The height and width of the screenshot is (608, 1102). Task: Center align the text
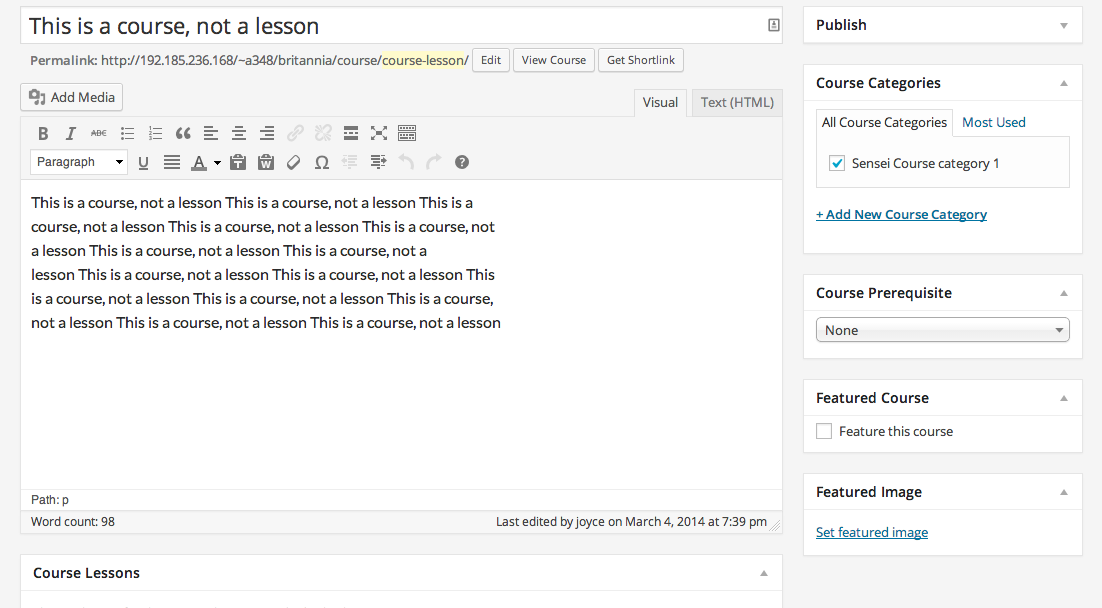(x=239, y=133)
